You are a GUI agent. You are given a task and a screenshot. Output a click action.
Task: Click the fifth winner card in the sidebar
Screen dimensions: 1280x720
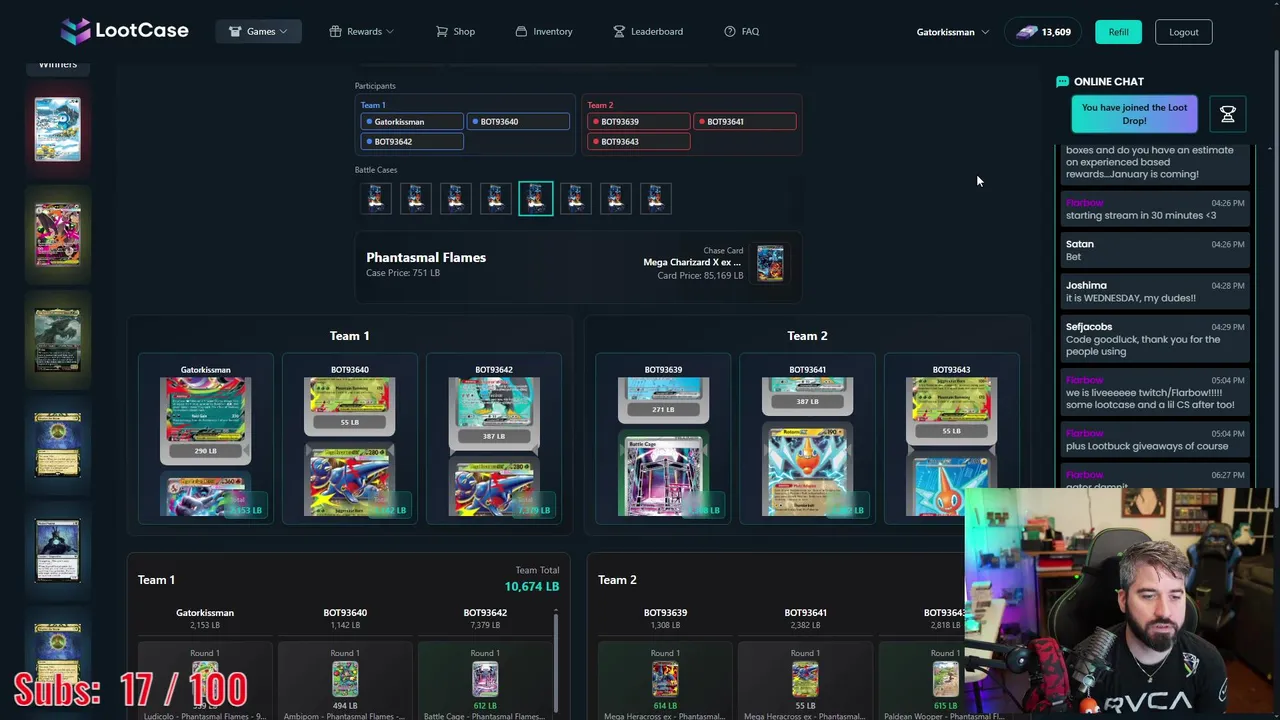57,550
